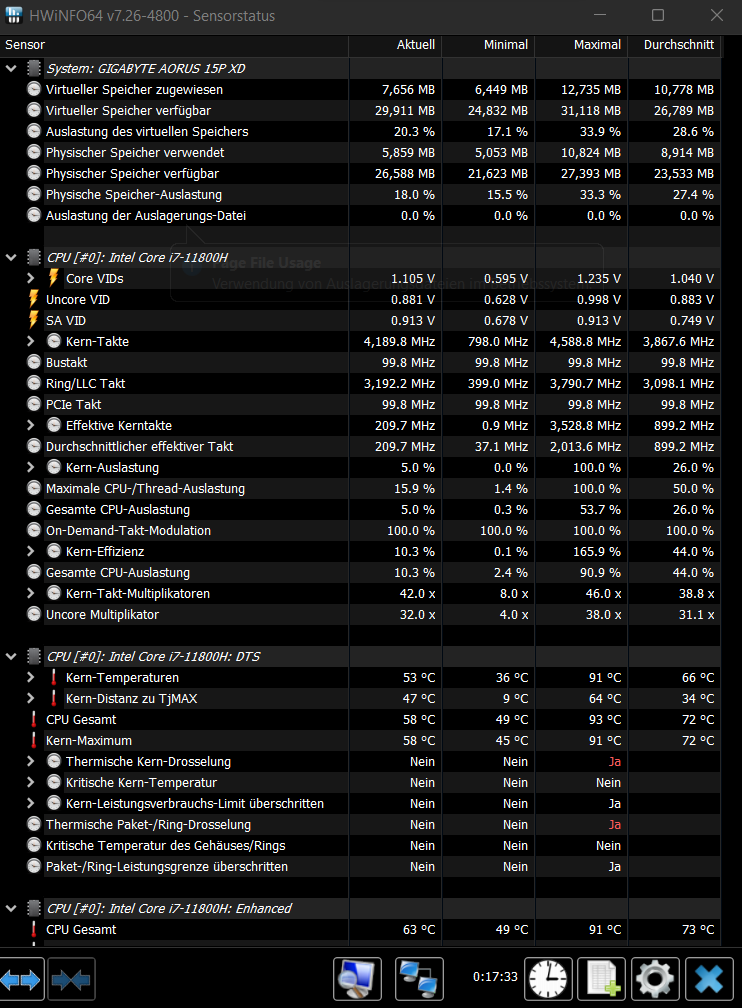Click the shrink layout arrows button
This screenshot has height=1008, width=742.
pyautogui.click(x=71, y=979)
